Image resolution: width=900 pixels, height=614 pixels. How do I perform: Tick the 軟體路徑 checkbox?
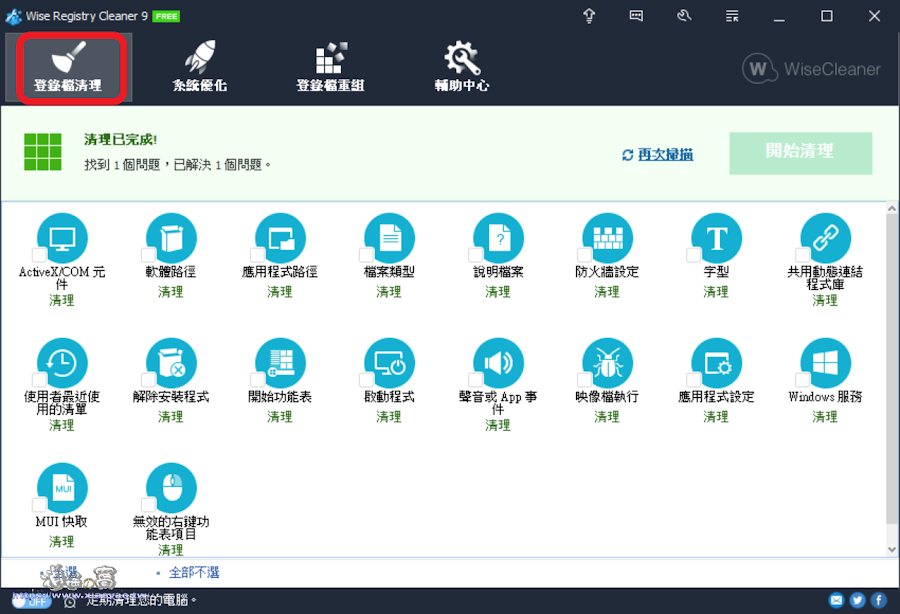pyautogui.click(x=149, y=255)
